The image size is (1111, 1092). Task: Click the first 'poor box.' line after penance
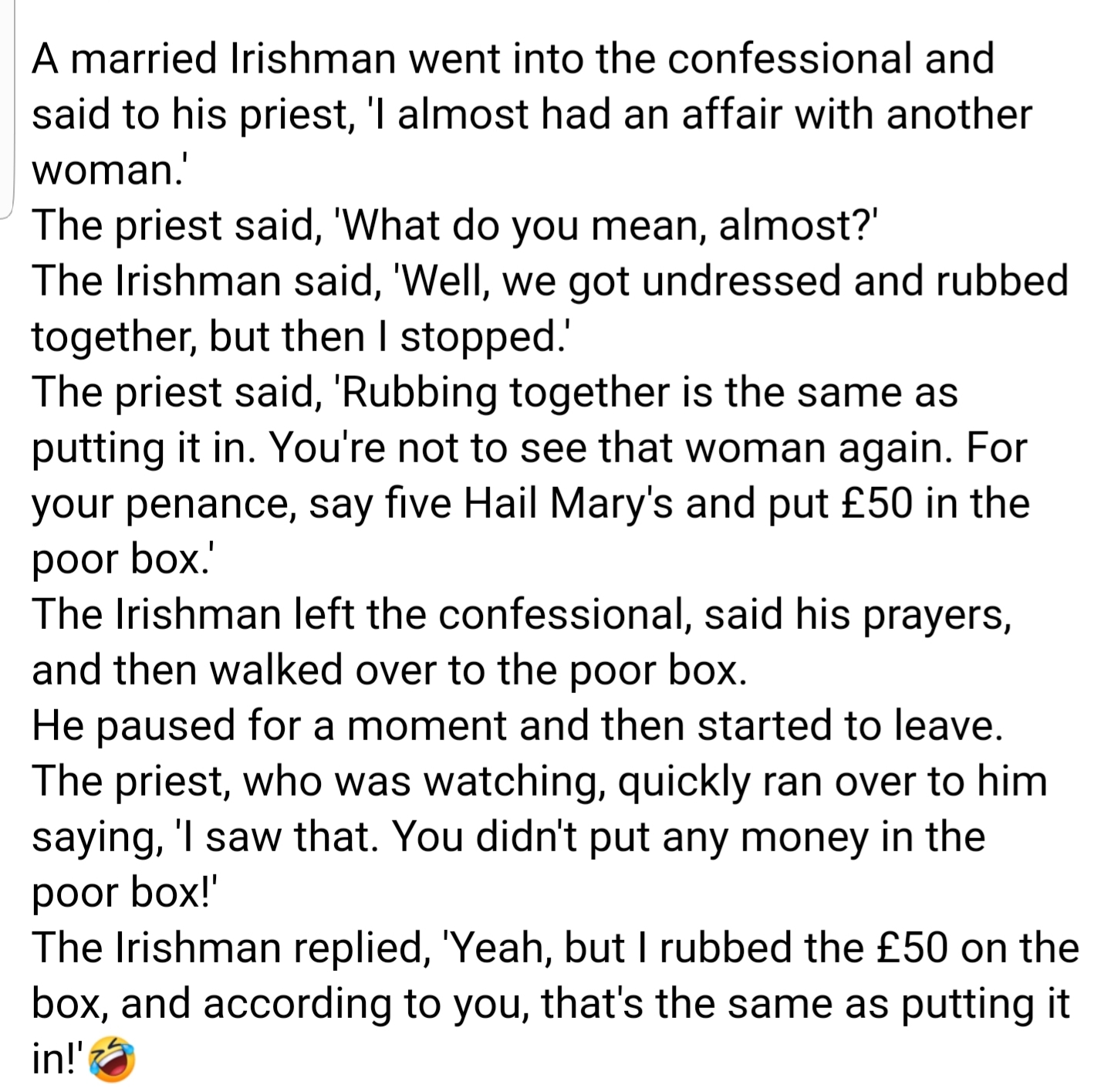tap(125, 560)
